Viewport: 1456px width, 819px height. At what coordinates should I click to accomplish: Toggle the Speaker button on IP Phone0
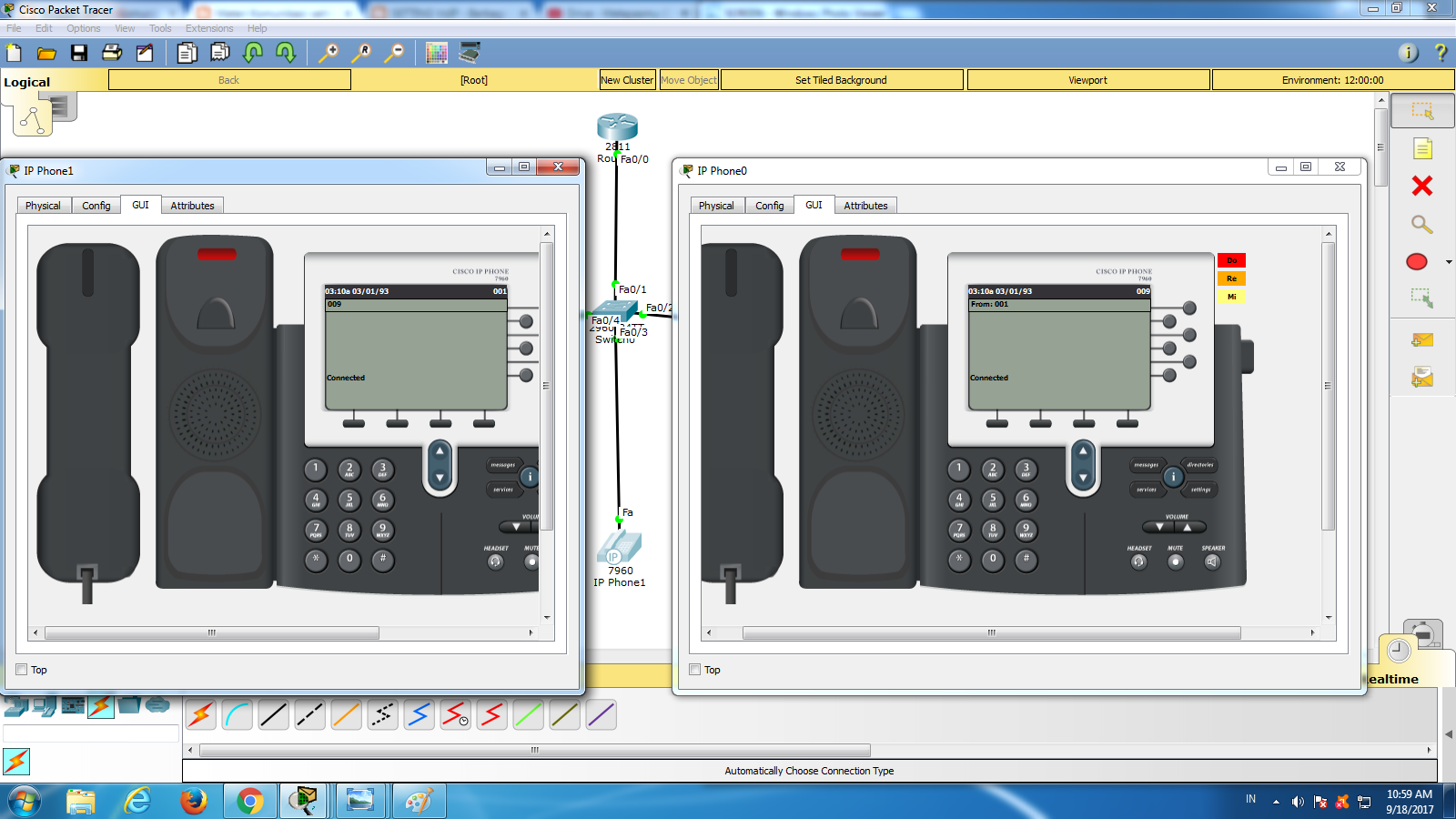(x=1212, y=561)
